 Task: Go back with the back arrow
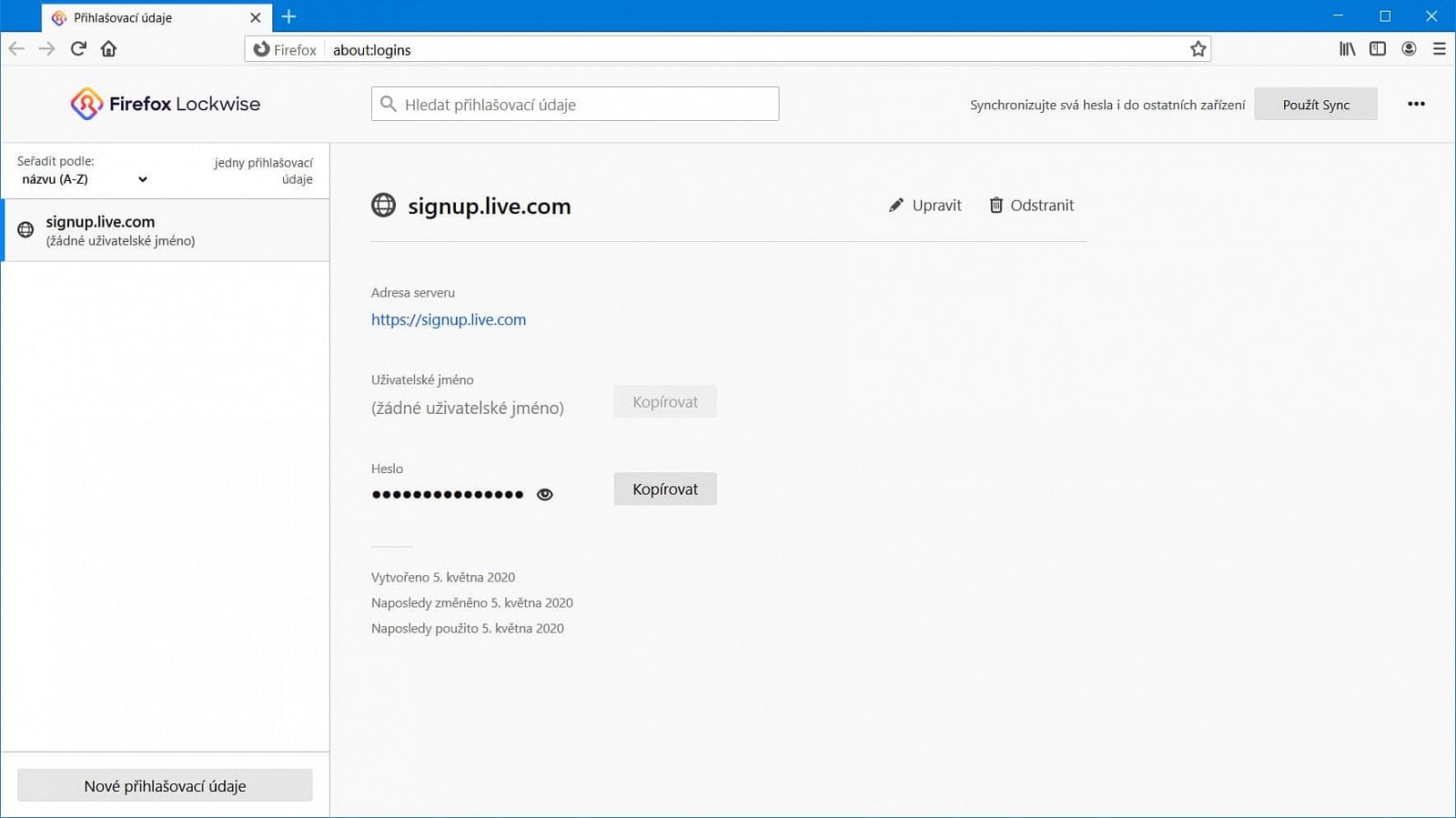pos(16,49)
